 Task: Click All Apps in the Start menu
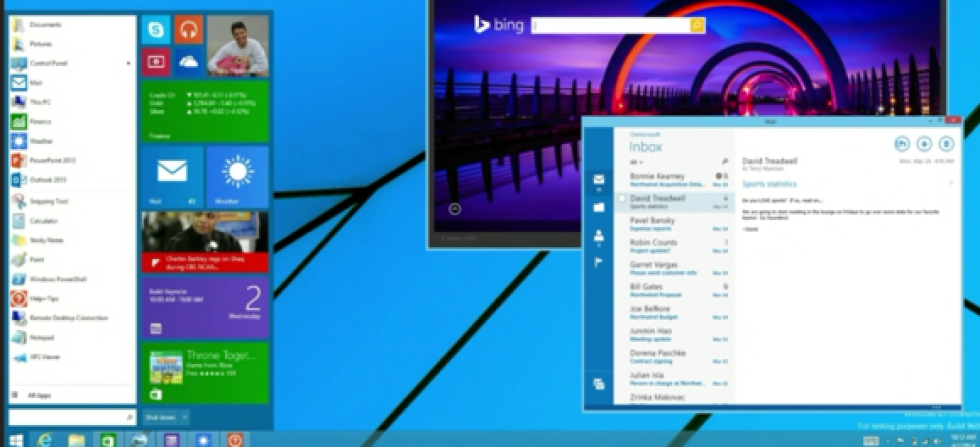pyautogui.click(x=39, y=396)
